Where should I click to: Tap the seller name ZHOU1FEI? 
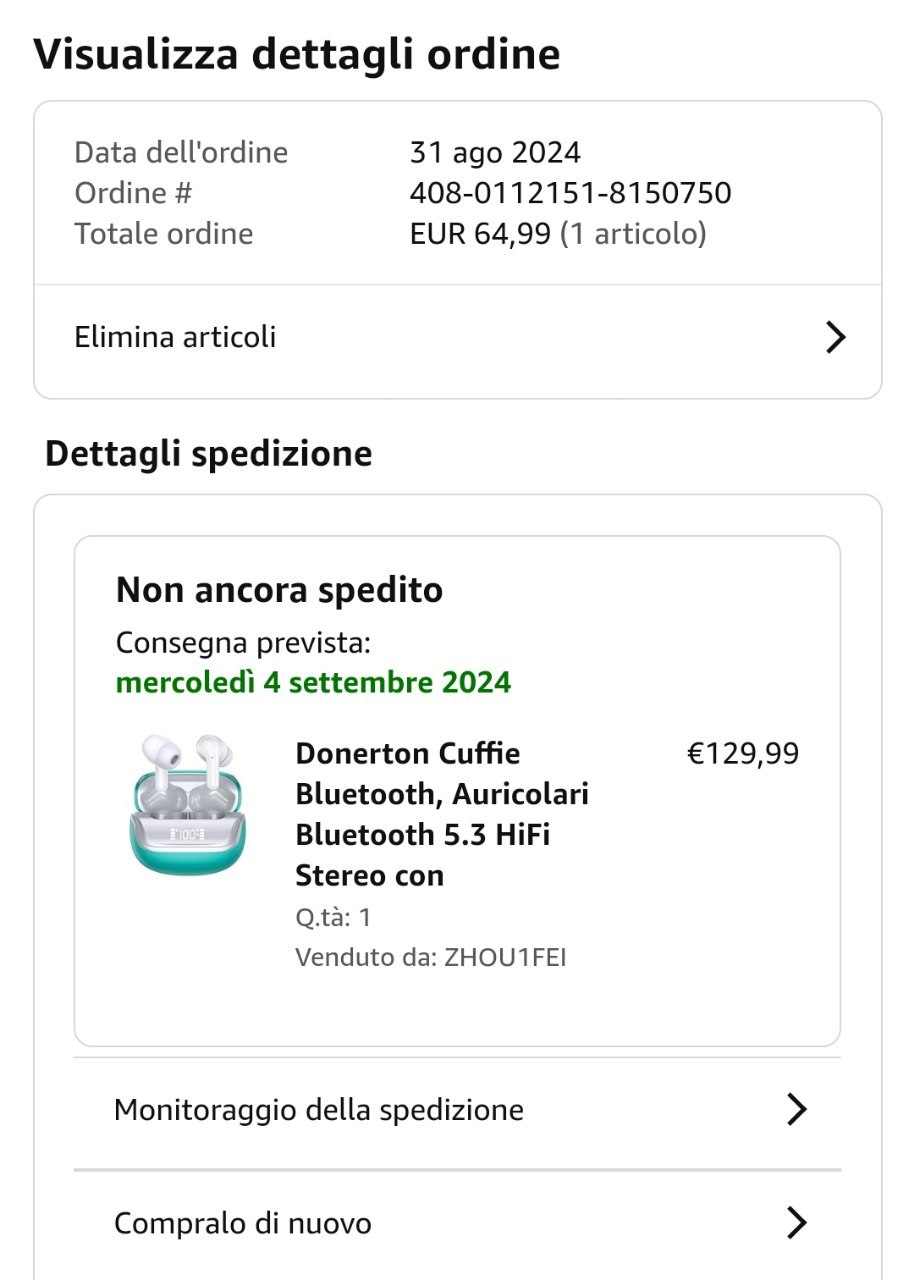point(505,957)
